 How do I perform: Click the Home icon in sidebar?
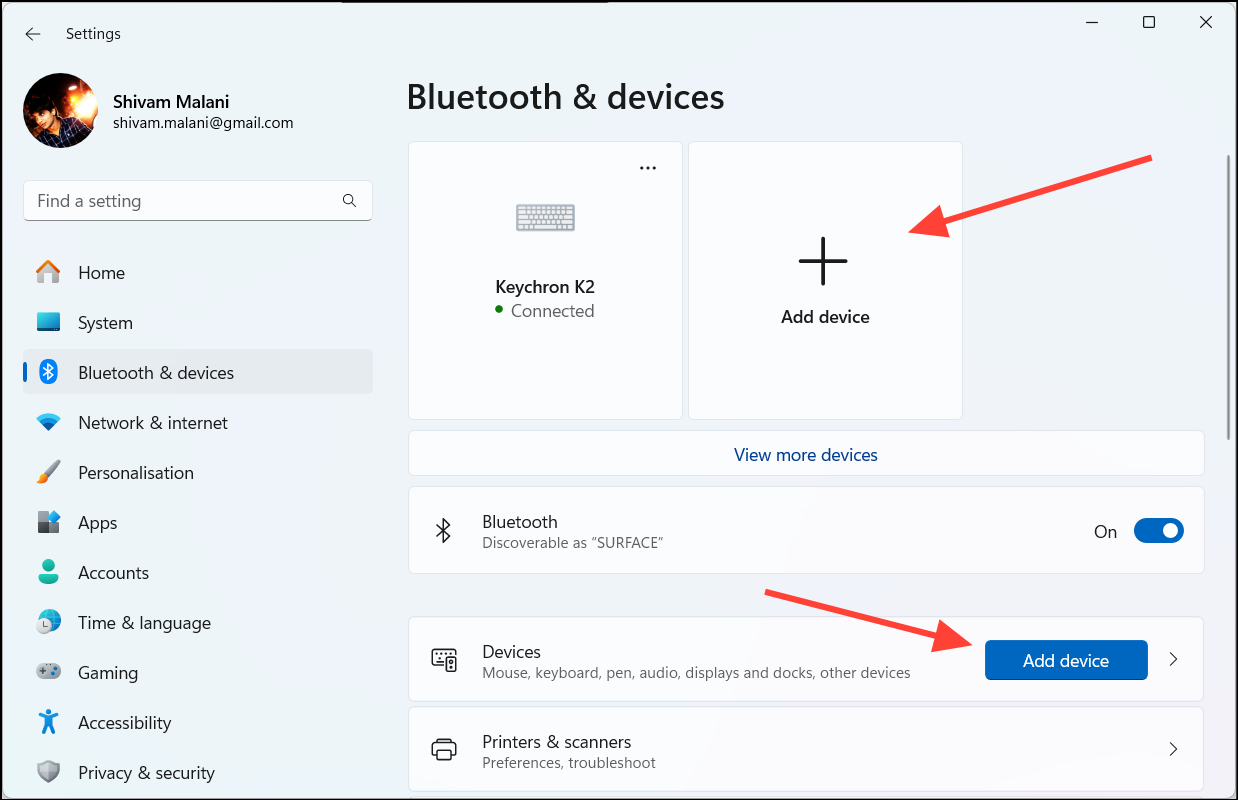click(x=48, y=272)
